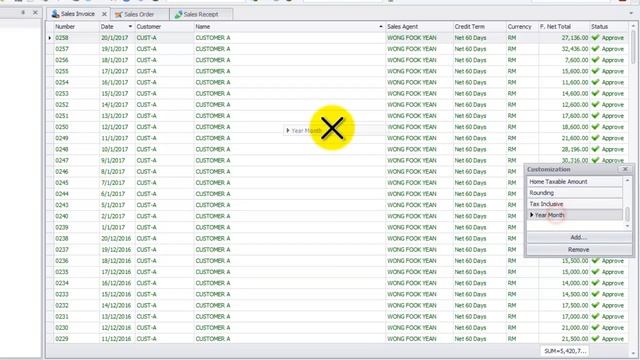Click WONG FOOK YEAN in row 0252

411,105
